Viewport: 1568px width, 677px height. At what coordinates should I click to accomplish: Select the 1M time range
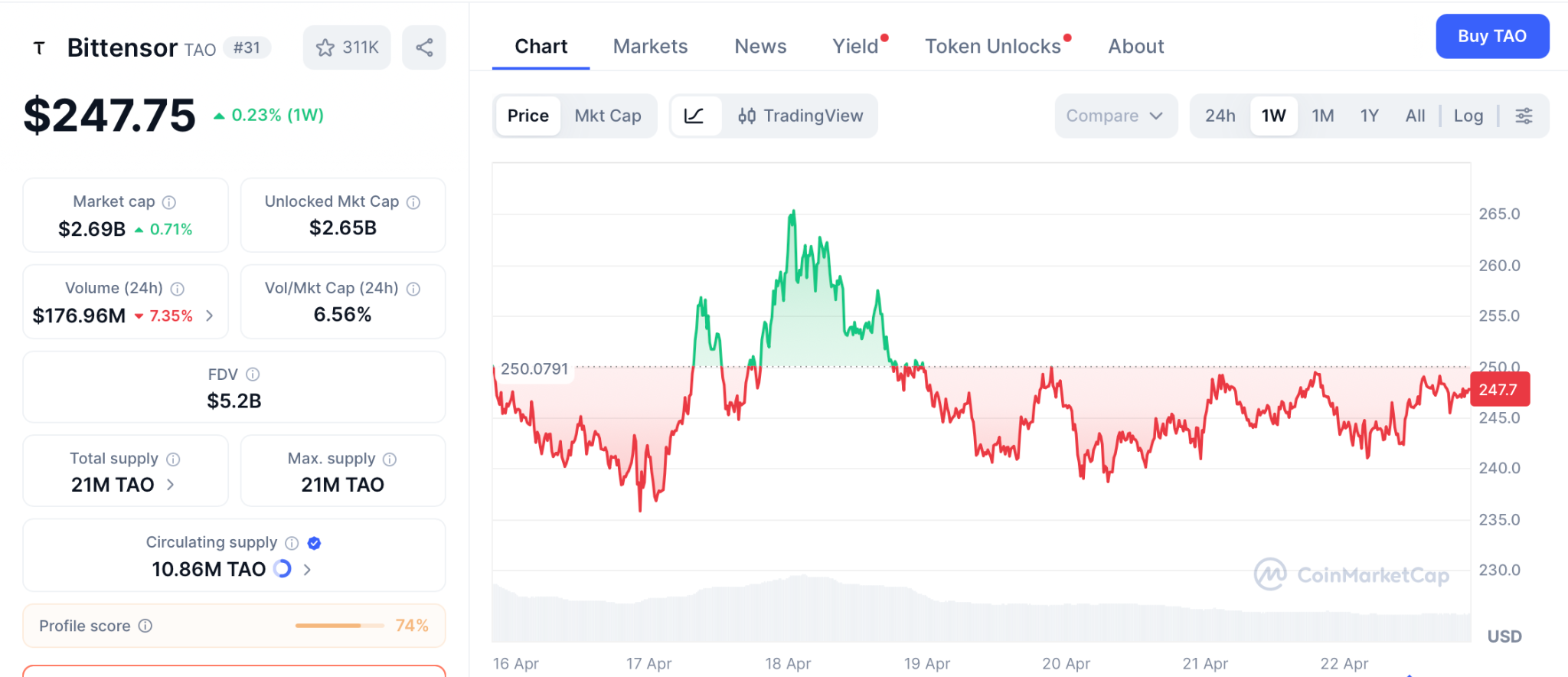(1322, 116)
